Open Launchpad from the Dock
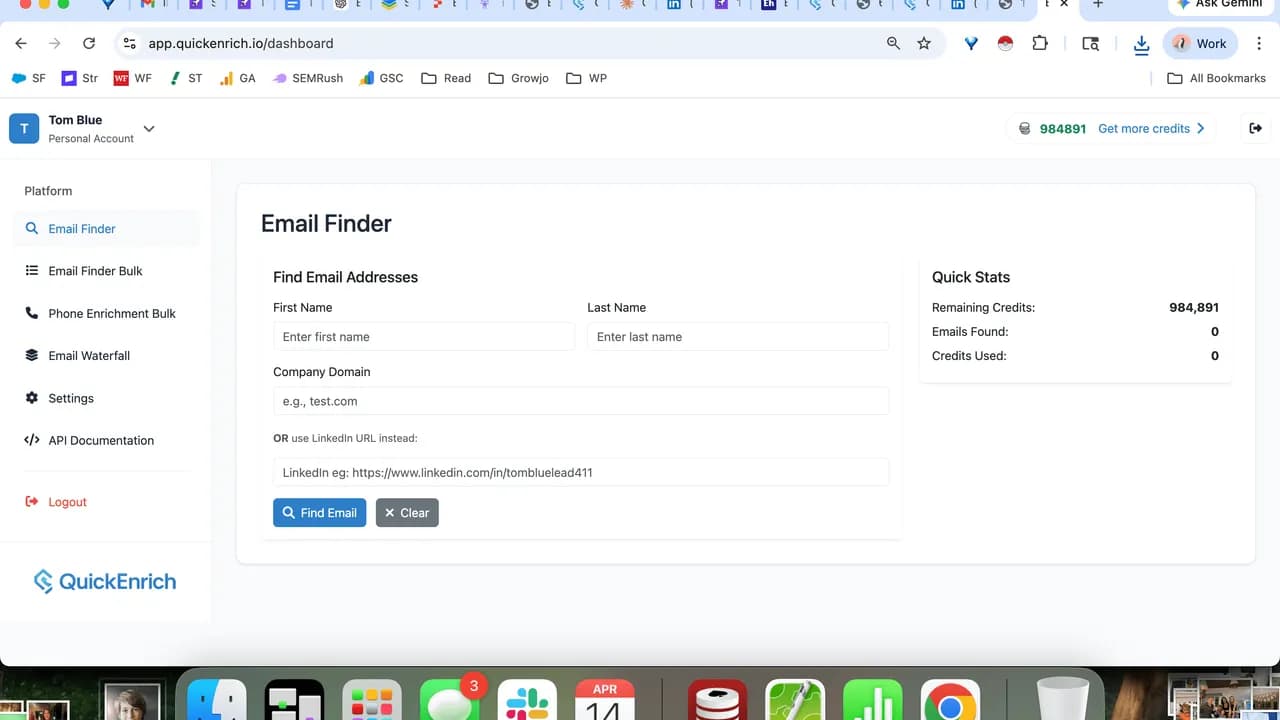 [x=372, y=701]
